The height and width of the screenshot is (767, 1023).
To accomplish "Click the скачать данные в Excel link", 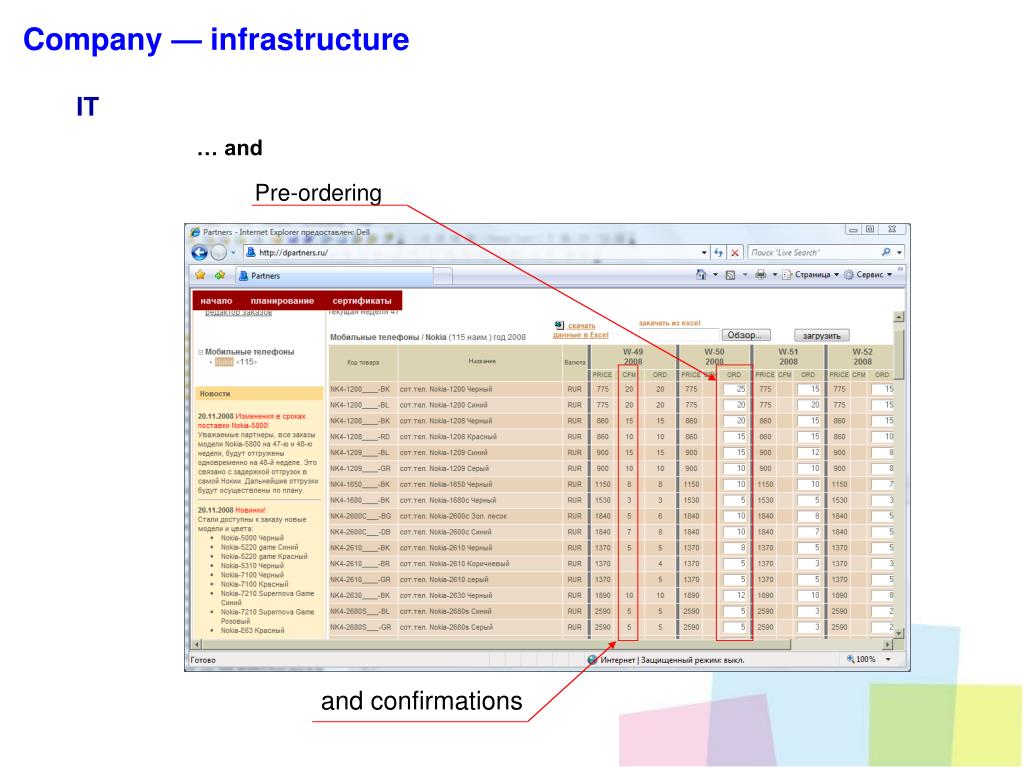I will click(x=581, y=330).
